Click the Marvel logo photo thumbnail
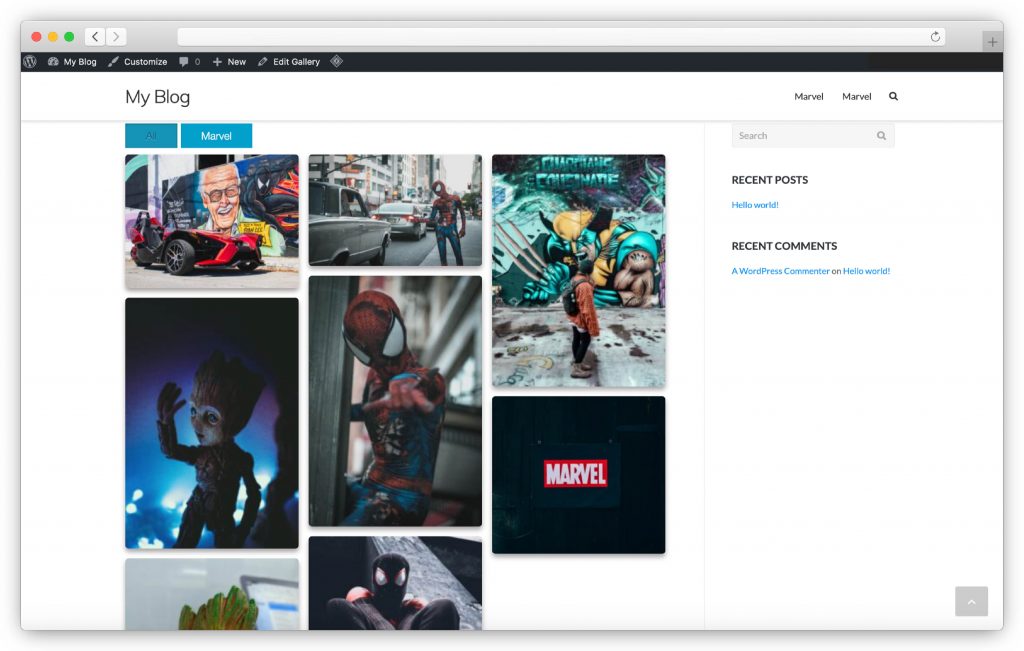Screen dimensions: 1024x651 578,474
